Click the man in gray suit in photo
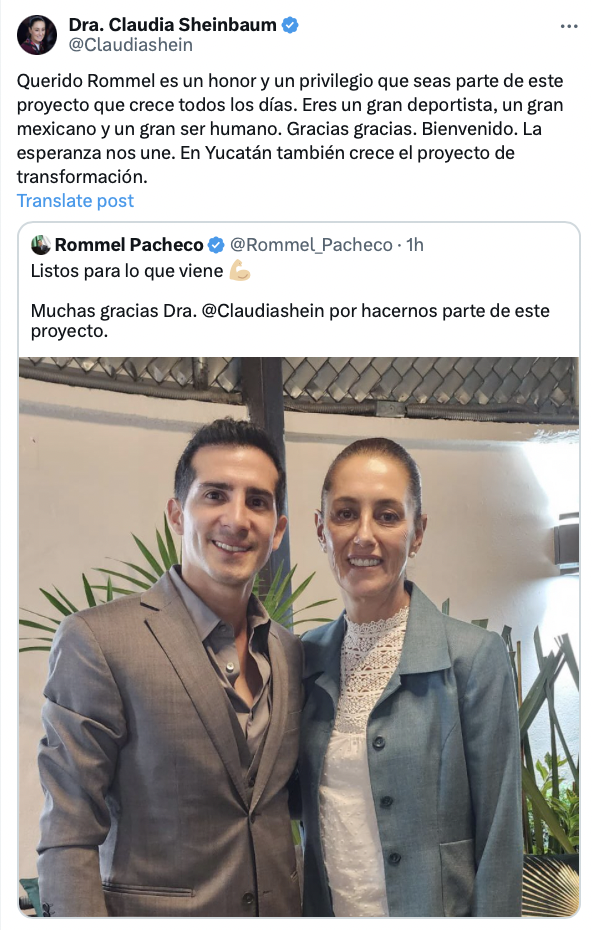592x930 pixels. point(172,667)
